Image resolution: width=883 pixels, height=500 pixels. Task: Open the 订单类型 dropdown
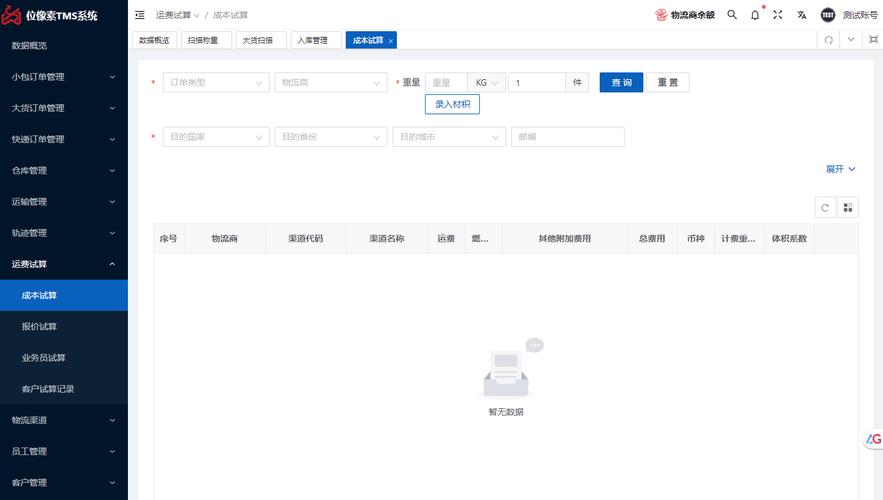pyautogui.click(x=216, y=82)
